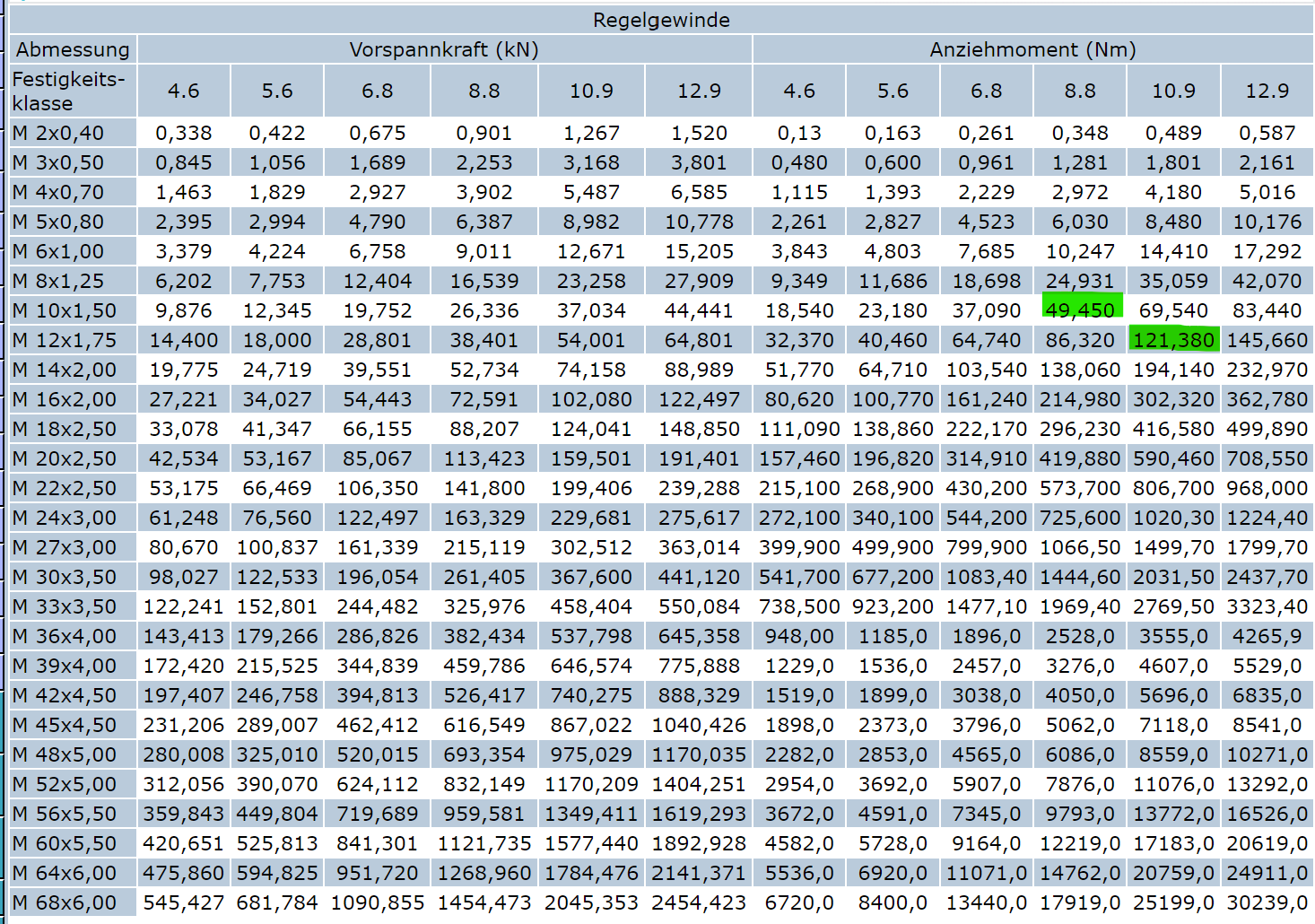Click the M 2x0,40 row label

pos(73,133)
